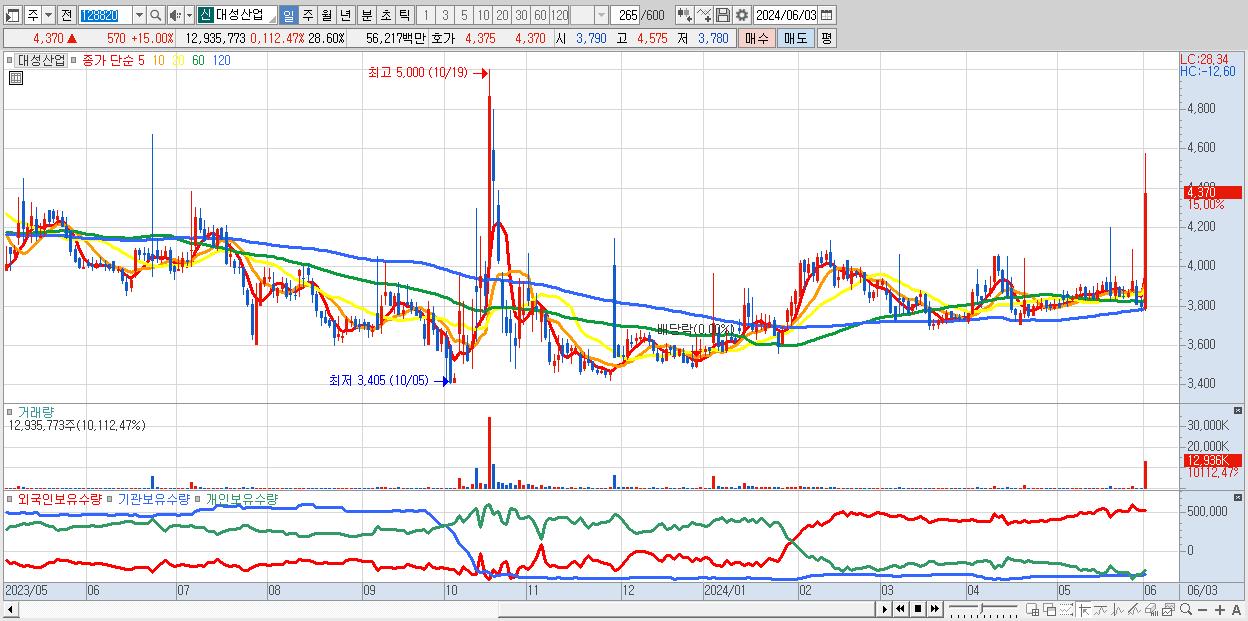Click the window layout icon at top-left
This screenshot has width=1248, height=621.
pyautogui.click(x=12, y=15)
